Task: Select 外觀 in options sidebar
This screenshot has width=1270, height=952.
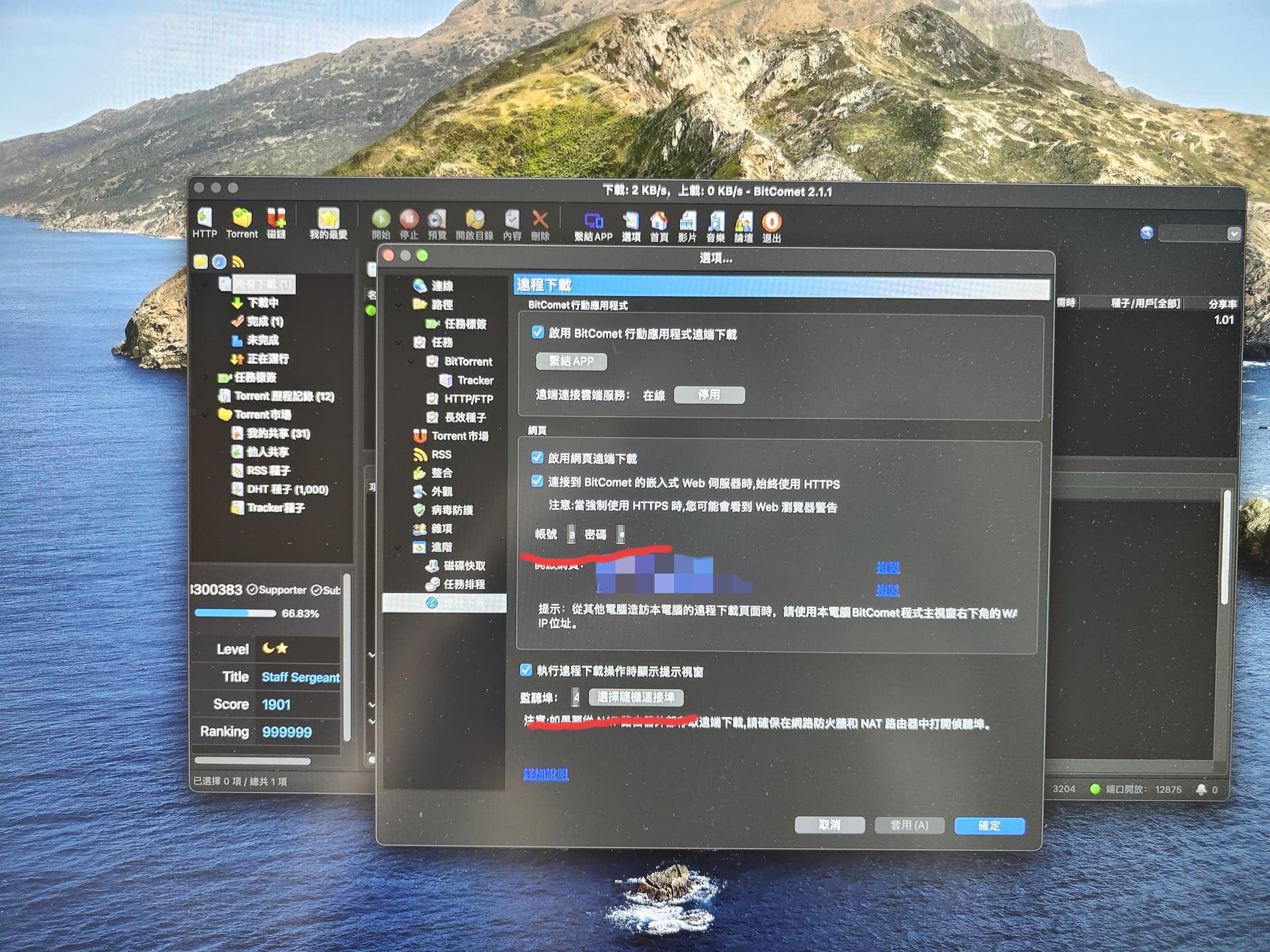Action: 441,491
